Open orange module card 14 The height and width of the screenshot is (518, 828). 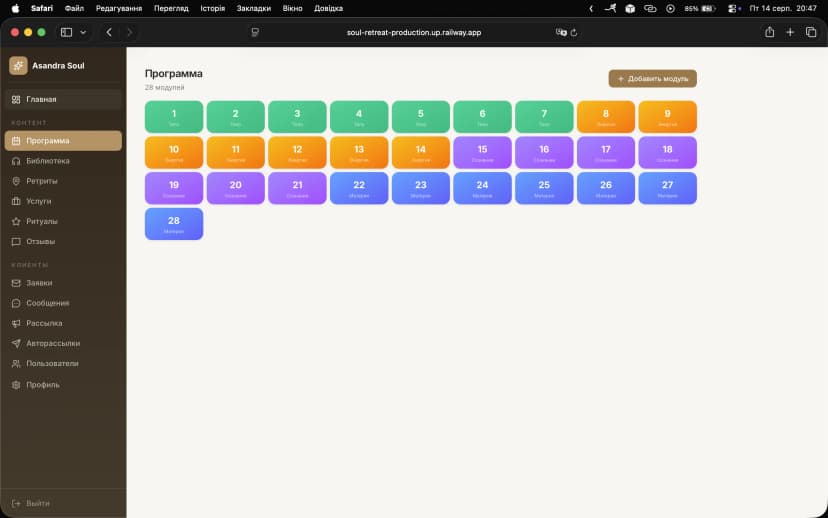tap(421, 153)
